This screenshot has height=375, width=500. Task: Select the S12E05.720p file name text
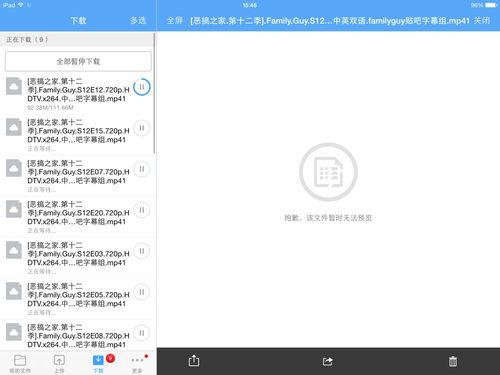[x=78, y=295]
